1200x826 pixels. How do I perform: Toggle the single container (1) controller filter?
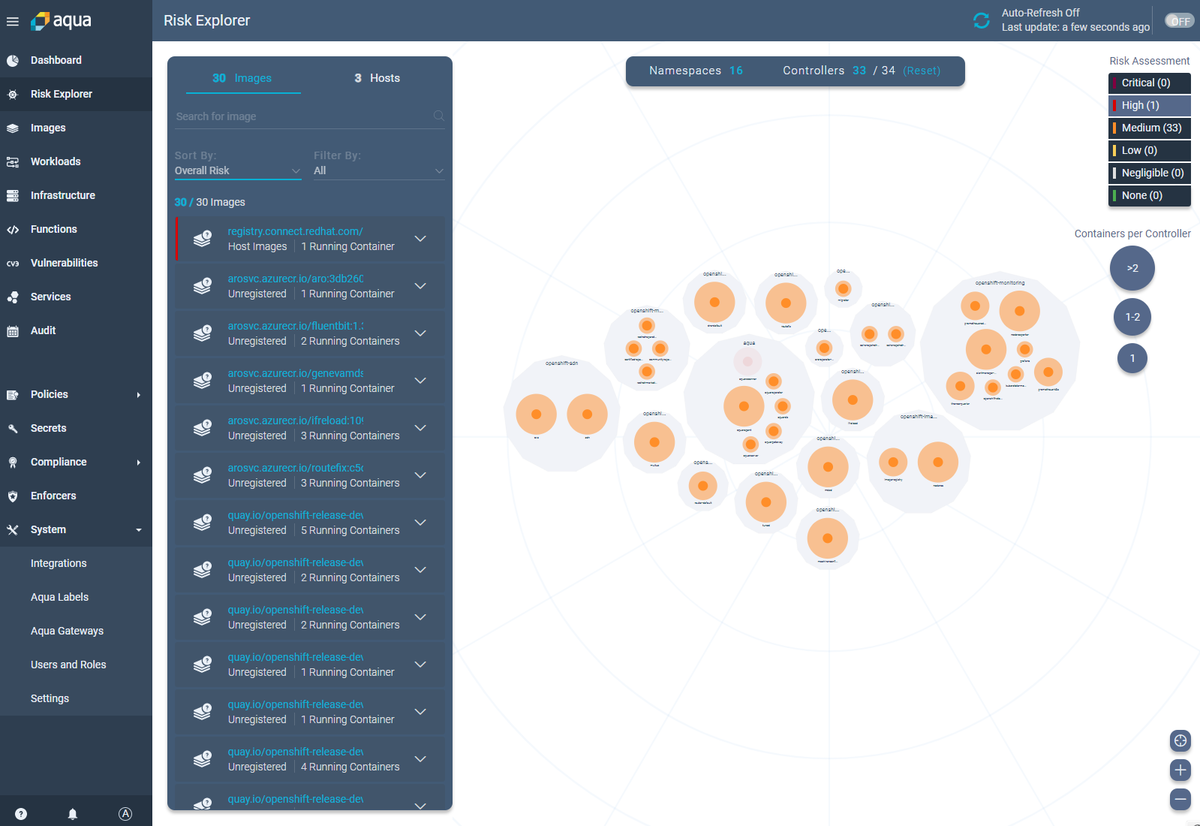click(x=1132, y=358)
